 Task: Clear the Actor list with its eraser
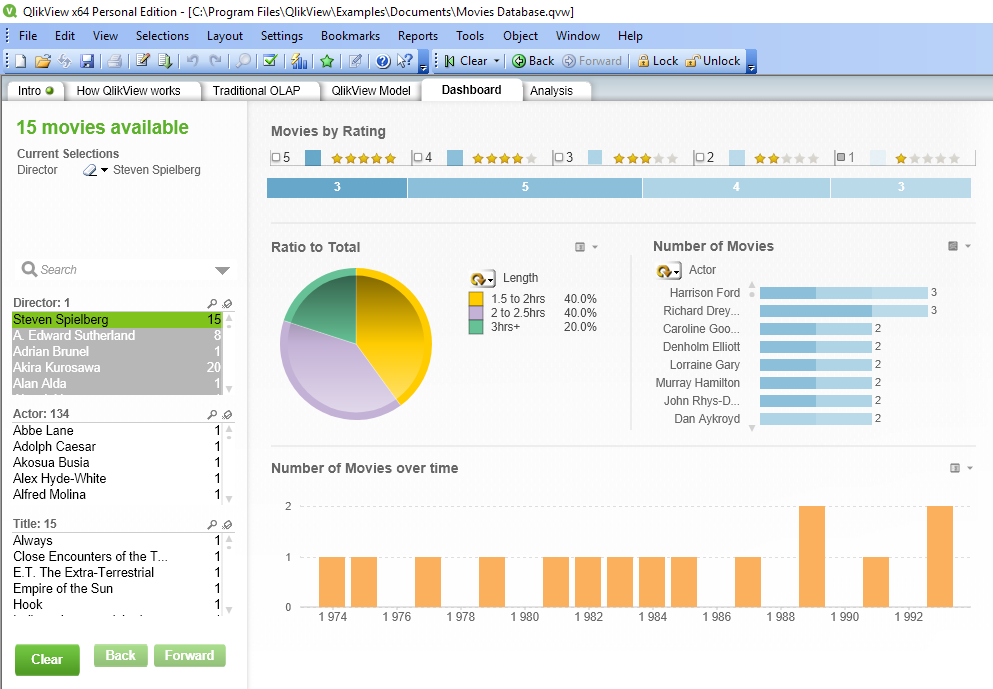click(x=227, y=414)
